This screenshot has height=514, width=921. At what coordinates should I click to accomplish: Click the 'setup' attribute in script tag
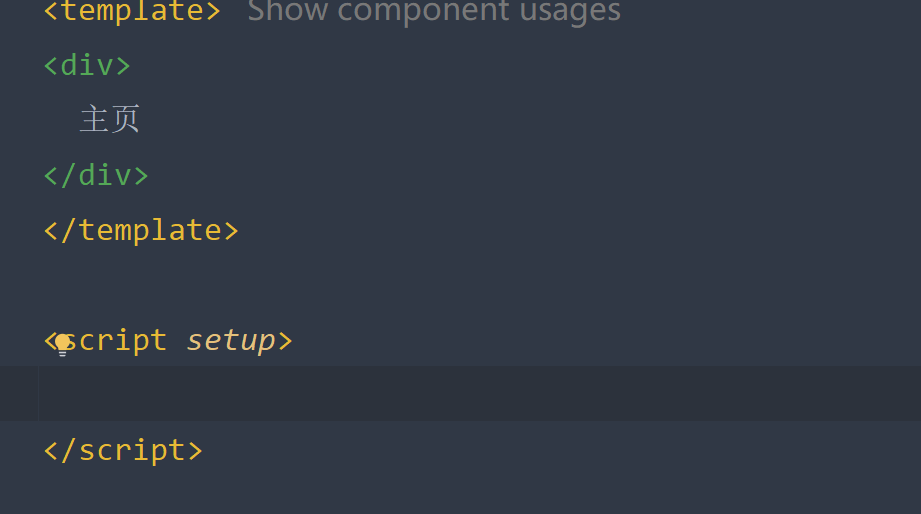[x=231, y=341]
